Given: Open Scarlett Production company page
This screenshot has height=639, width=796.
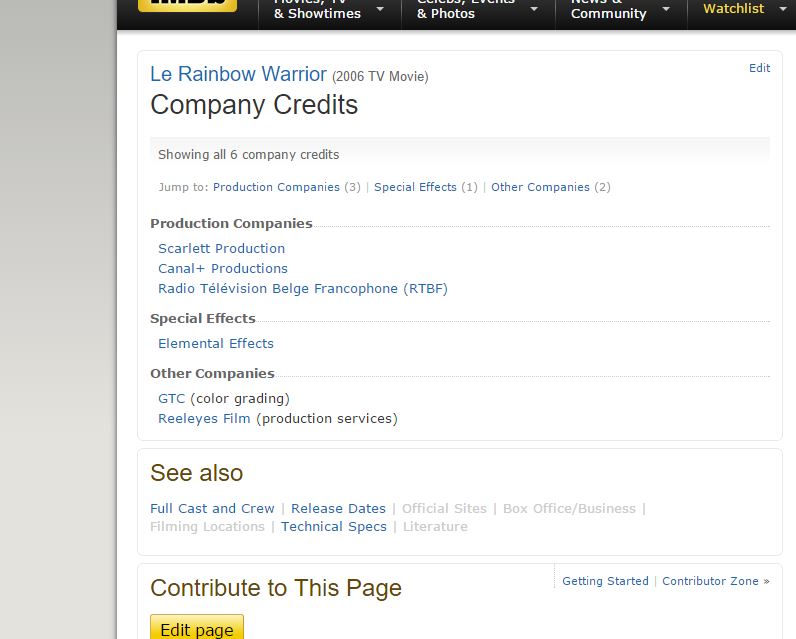Looking at the screenshot, I should [221, 248].
